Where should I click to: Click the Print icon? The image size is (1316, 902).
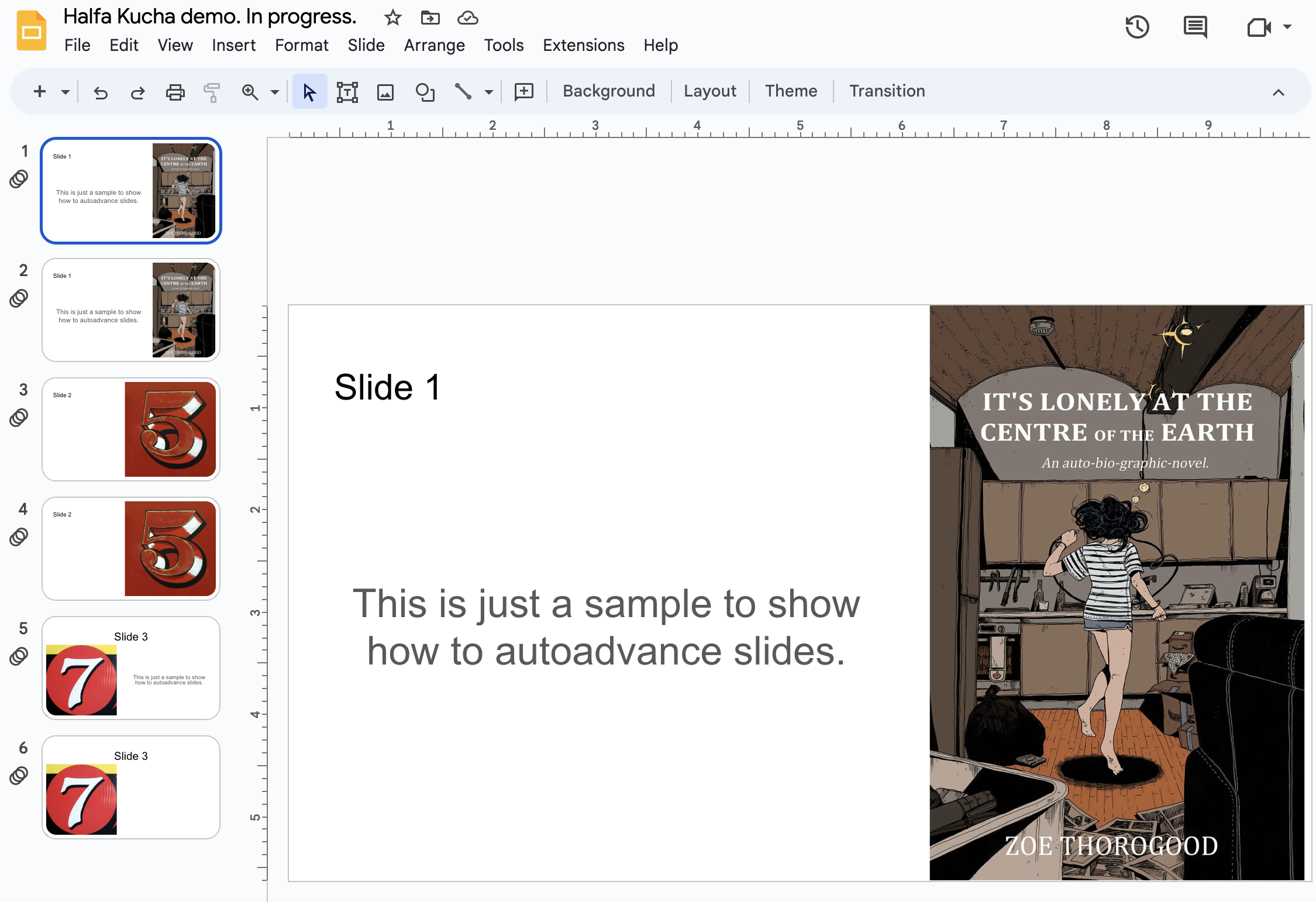[x=175, y=92]
